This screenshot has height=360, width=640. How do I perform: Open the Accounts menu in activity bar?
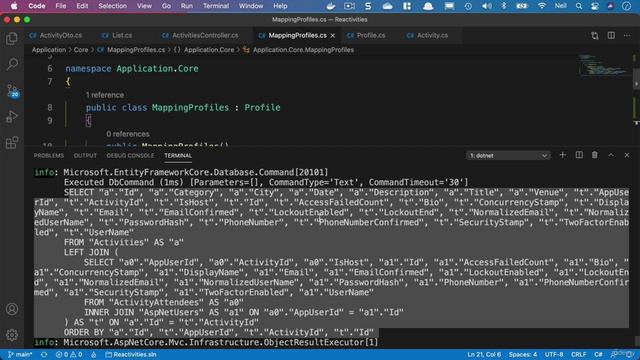click(12, 309)
